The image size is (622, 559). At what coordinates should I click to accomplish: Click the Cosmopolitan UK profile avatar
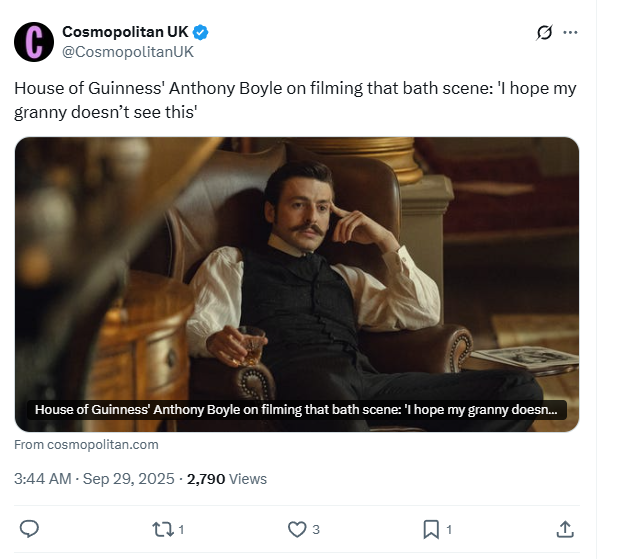tap(35, 41)
